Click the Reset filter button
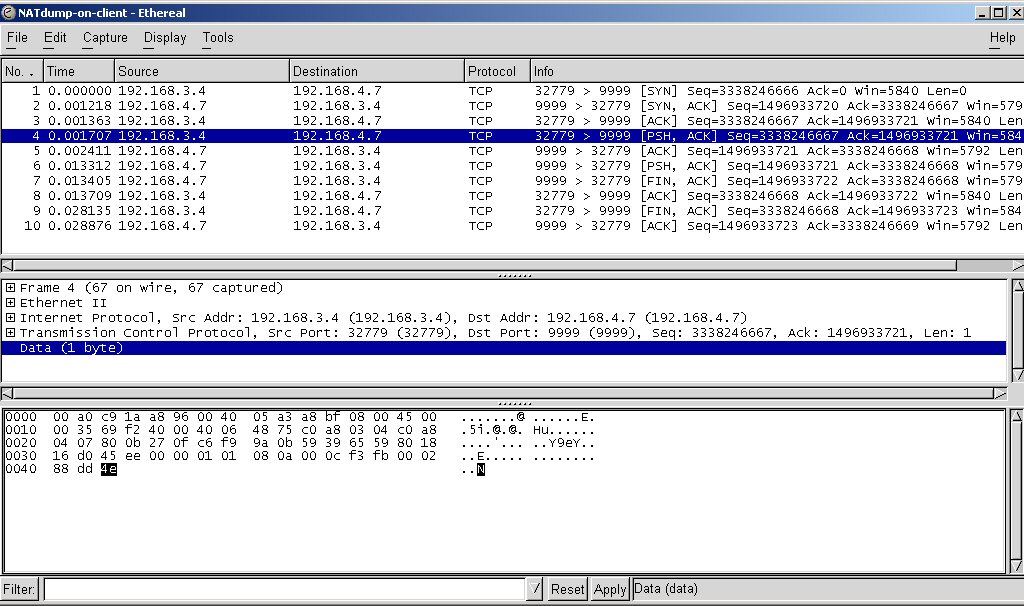This screenshot has height=606, width=1024. (x=567, y=590)
